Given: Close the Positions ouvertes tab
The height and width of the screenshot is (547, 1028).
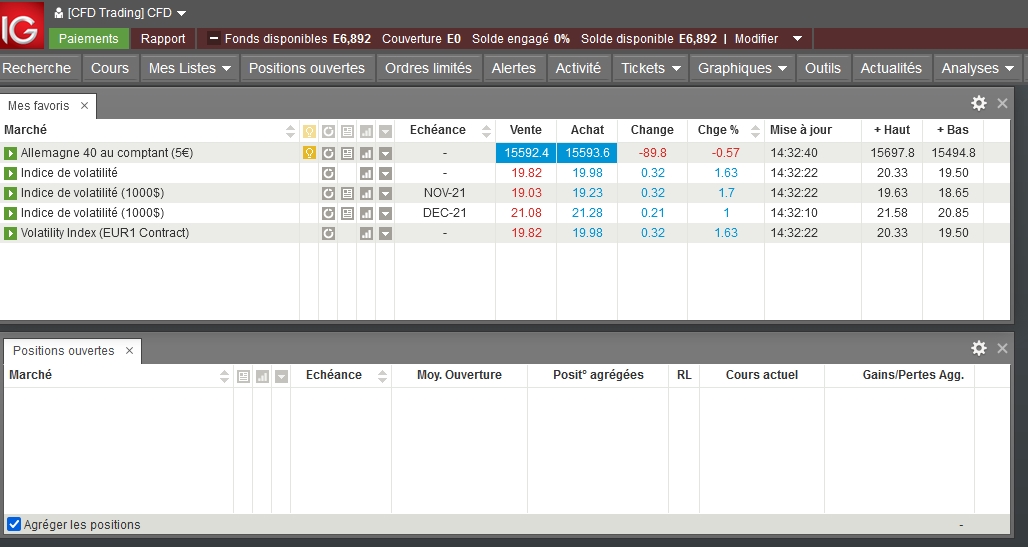Looking at the screenshot, I should tap(129, 351).
